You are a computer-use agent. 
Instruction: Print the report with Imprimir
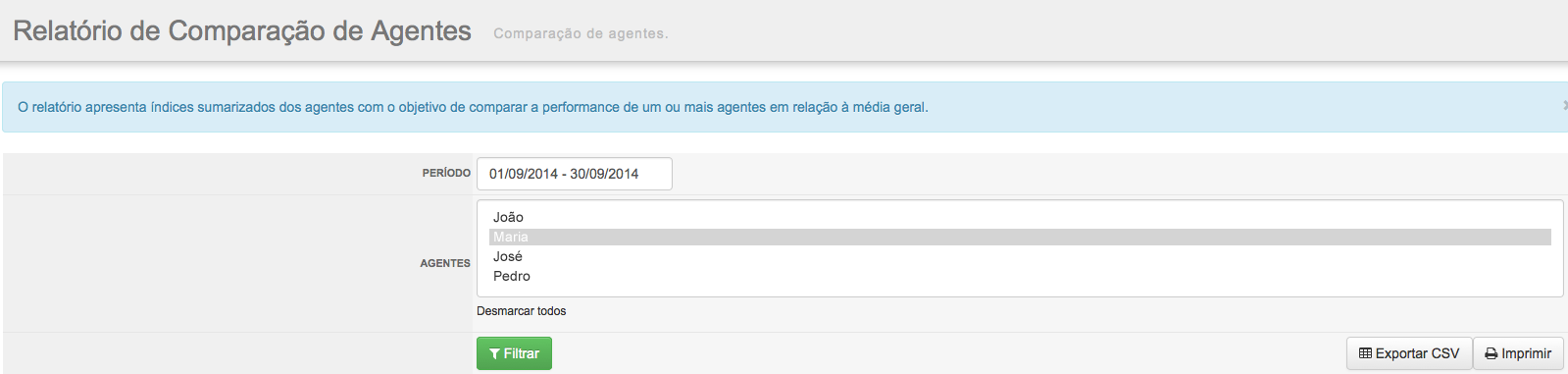pos(1518,353)
